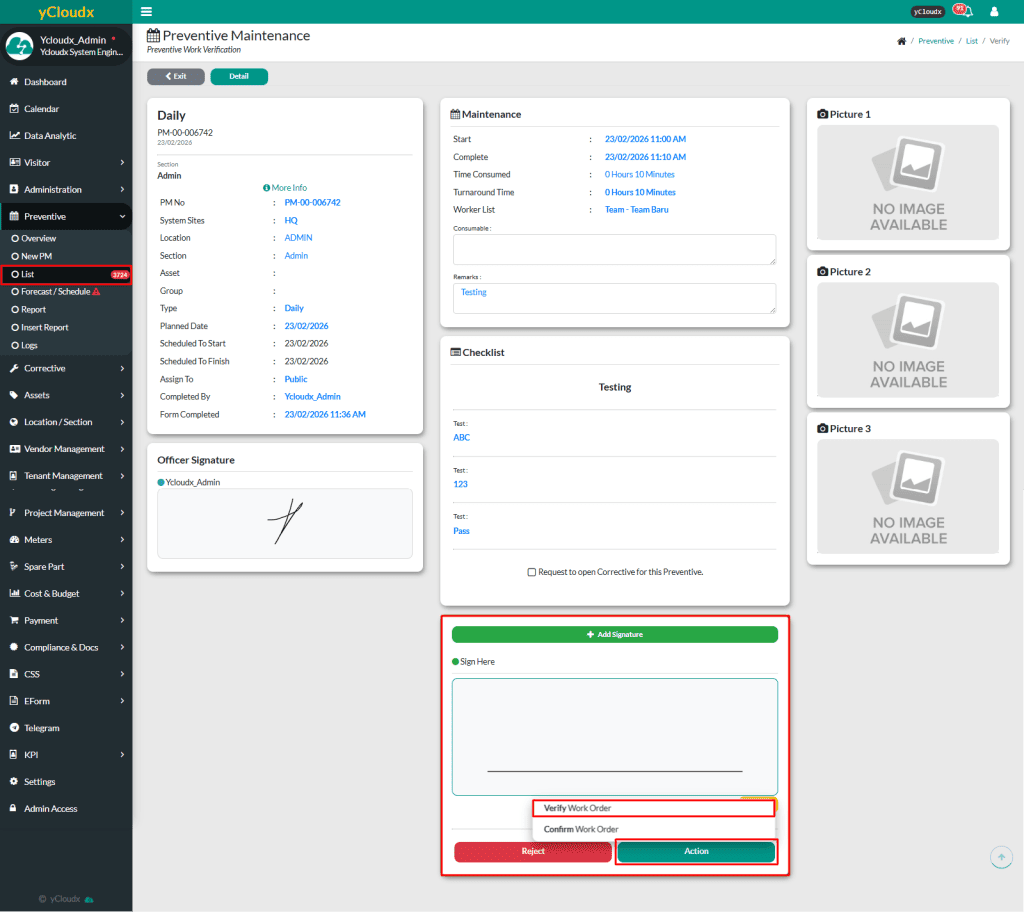Select the Forecast / Schedule sidebar item

55,291
